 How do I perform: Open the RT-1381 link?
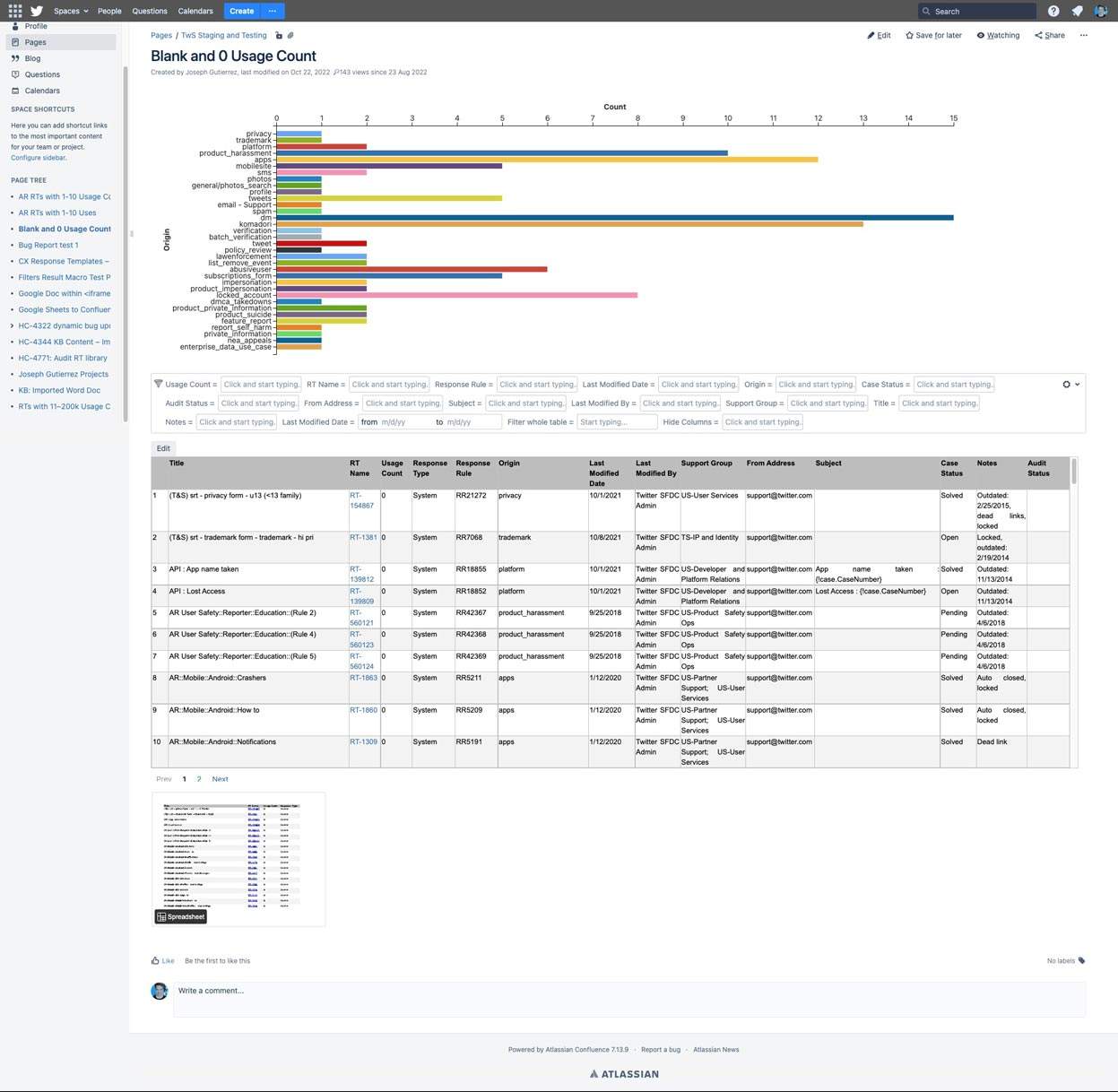[x=363, y=538]
